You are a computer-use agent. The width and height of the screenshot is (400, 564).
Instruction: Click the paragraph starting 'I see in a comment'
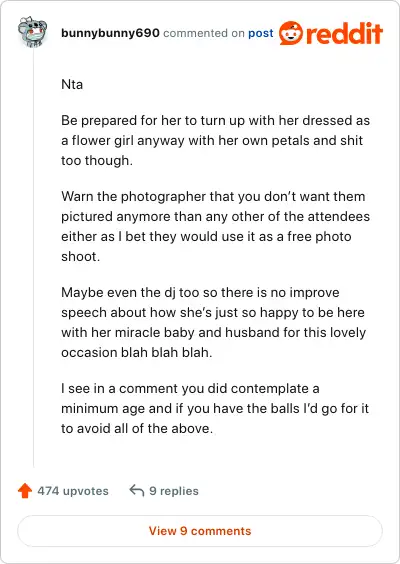[215, 408]
